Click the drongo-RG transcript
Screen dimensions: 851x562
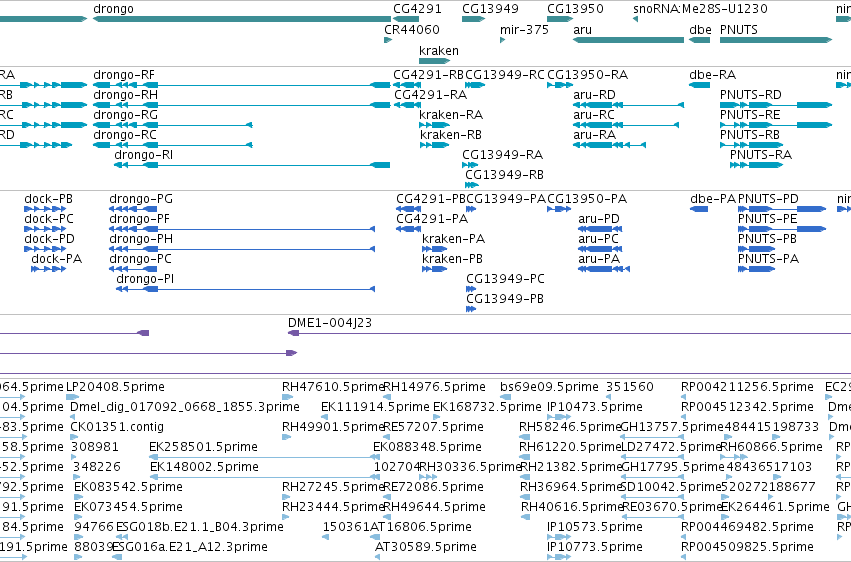173,125
